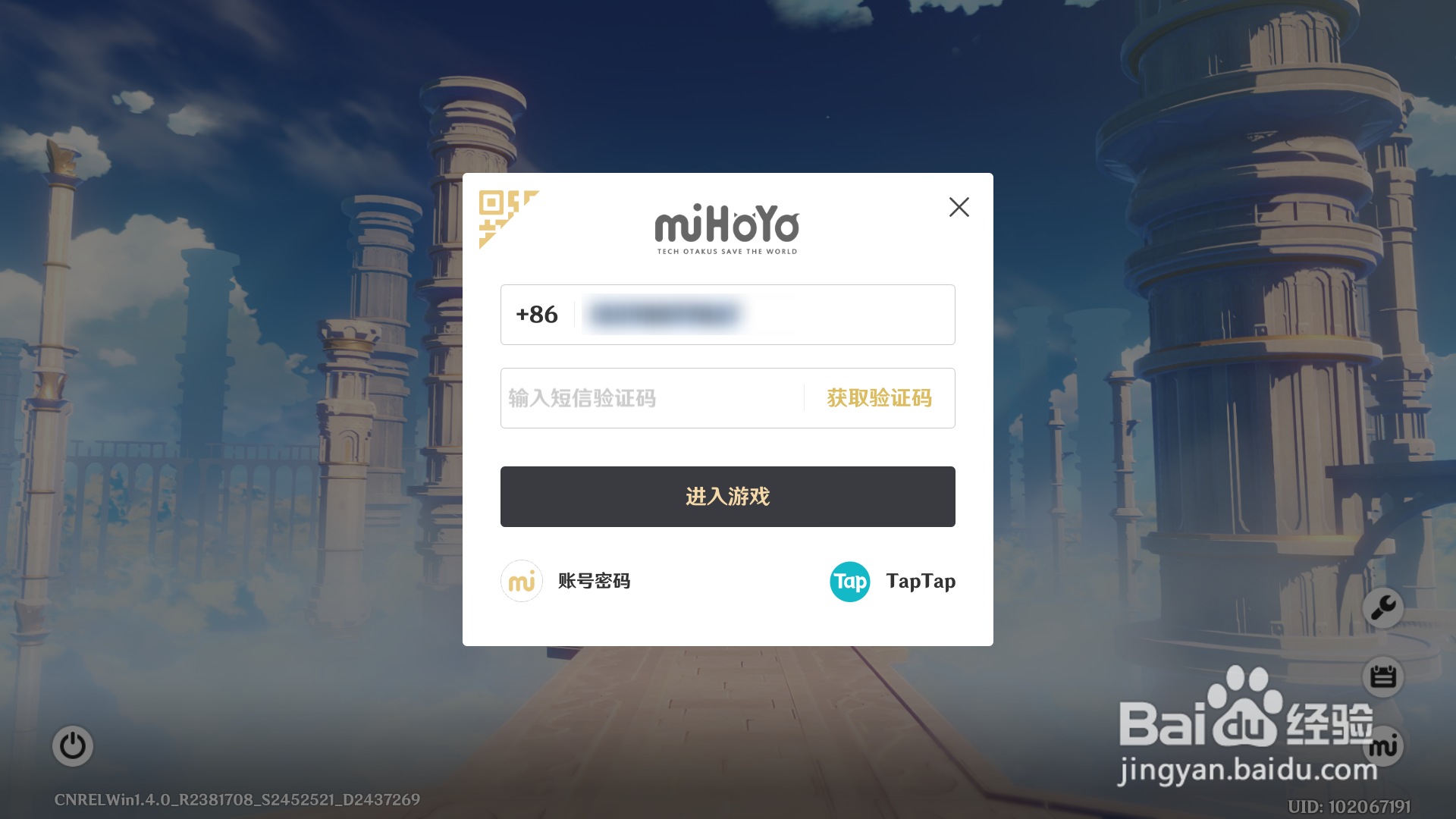This screenshot has width=1456, height=819.
Task: Click the SMS verification code input
Action: coord(652,398)
